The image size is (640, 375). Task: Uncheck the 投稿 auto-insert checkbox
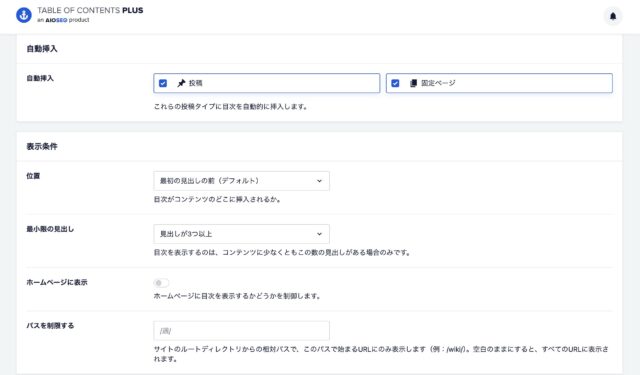pyautogui.click(x=163, y=83)
